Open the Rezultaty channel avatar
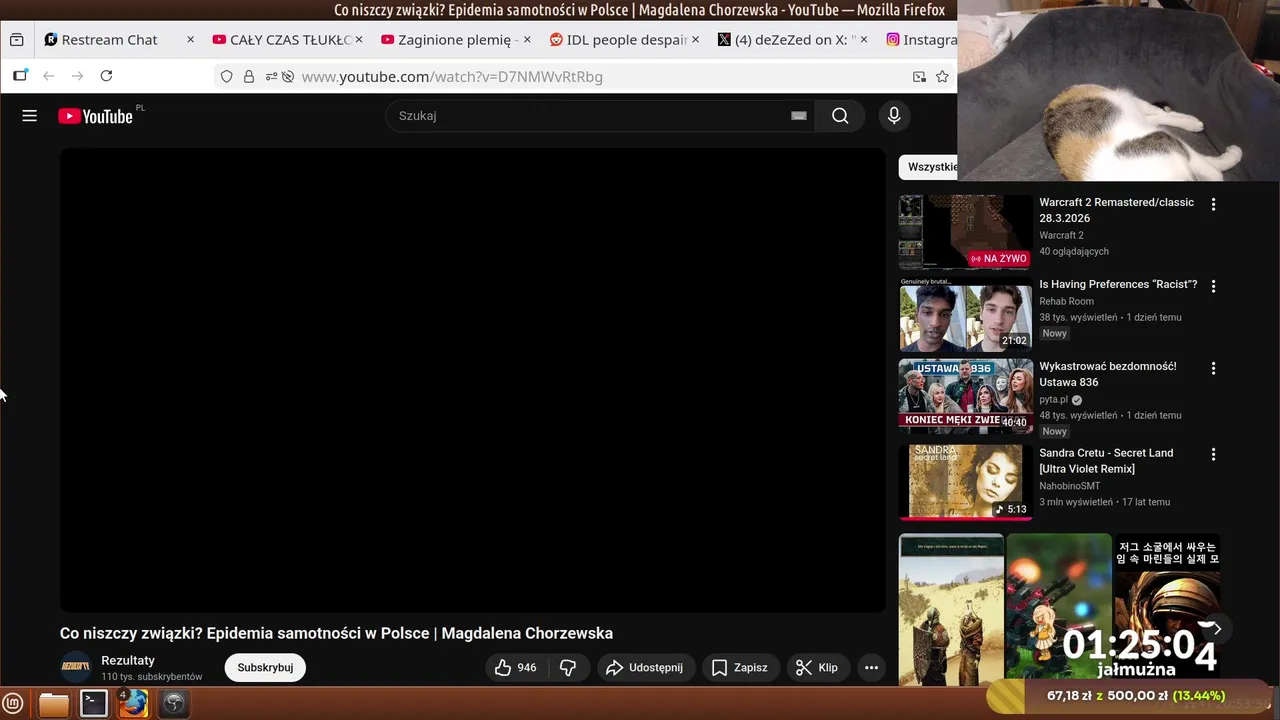Image resolution: width=1280 pixels, height=720 pixels. (x=76, y=667)
